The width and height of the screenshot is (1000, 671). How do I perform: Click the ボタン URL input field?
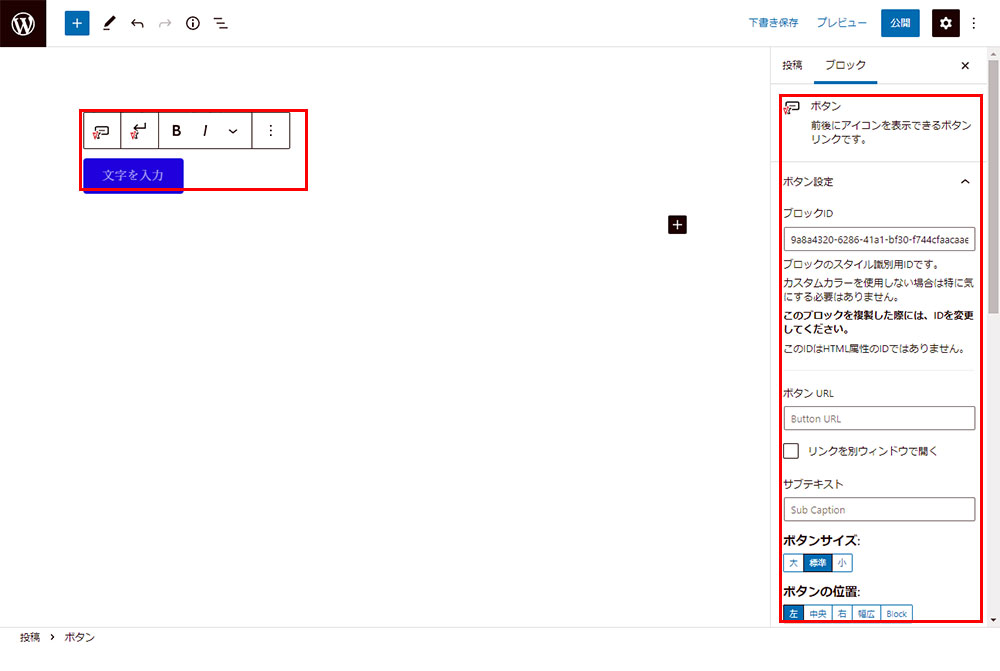(x=878, y=419)
